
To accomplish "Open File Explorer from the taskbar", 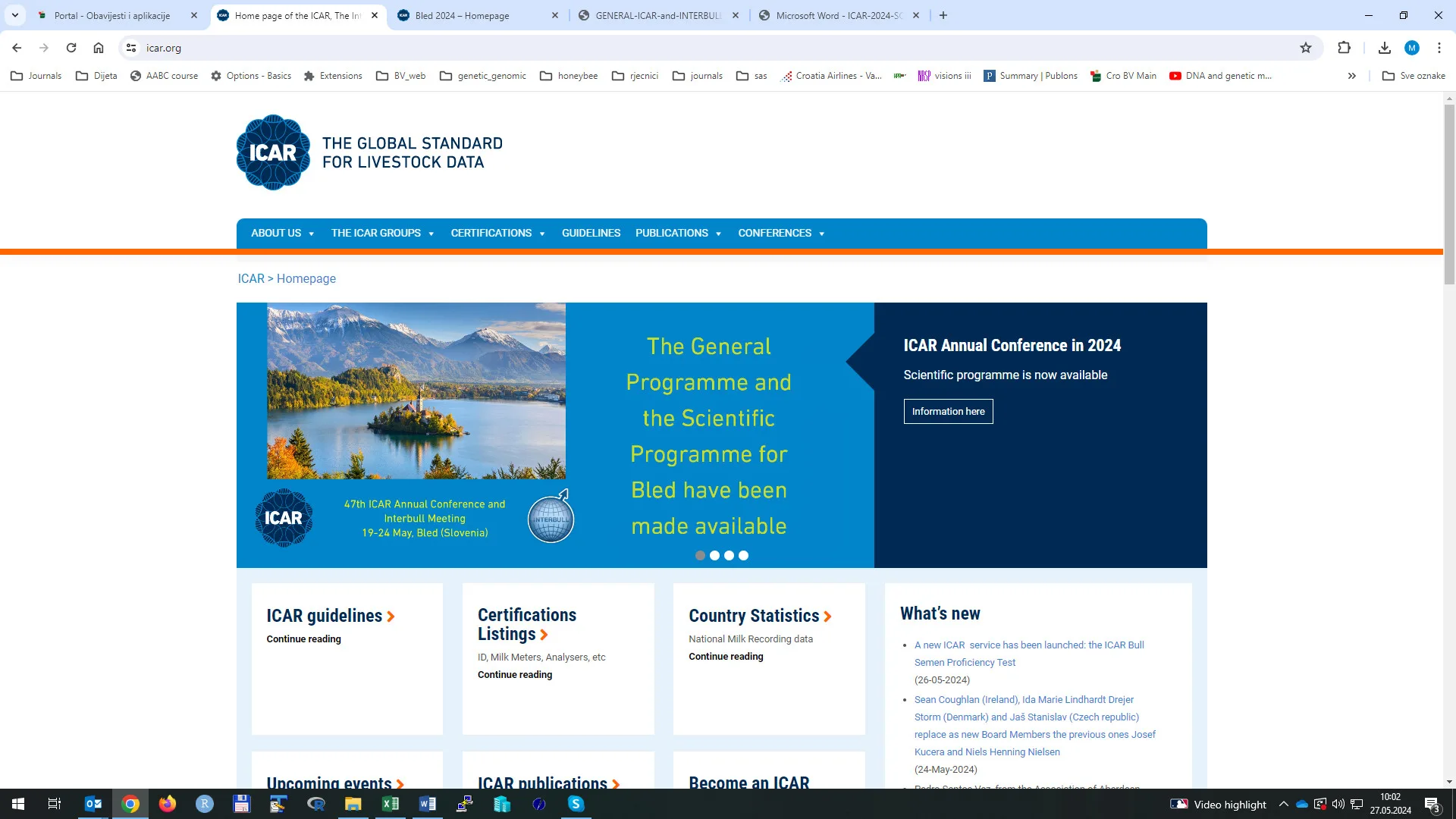I will coord(353,804).
